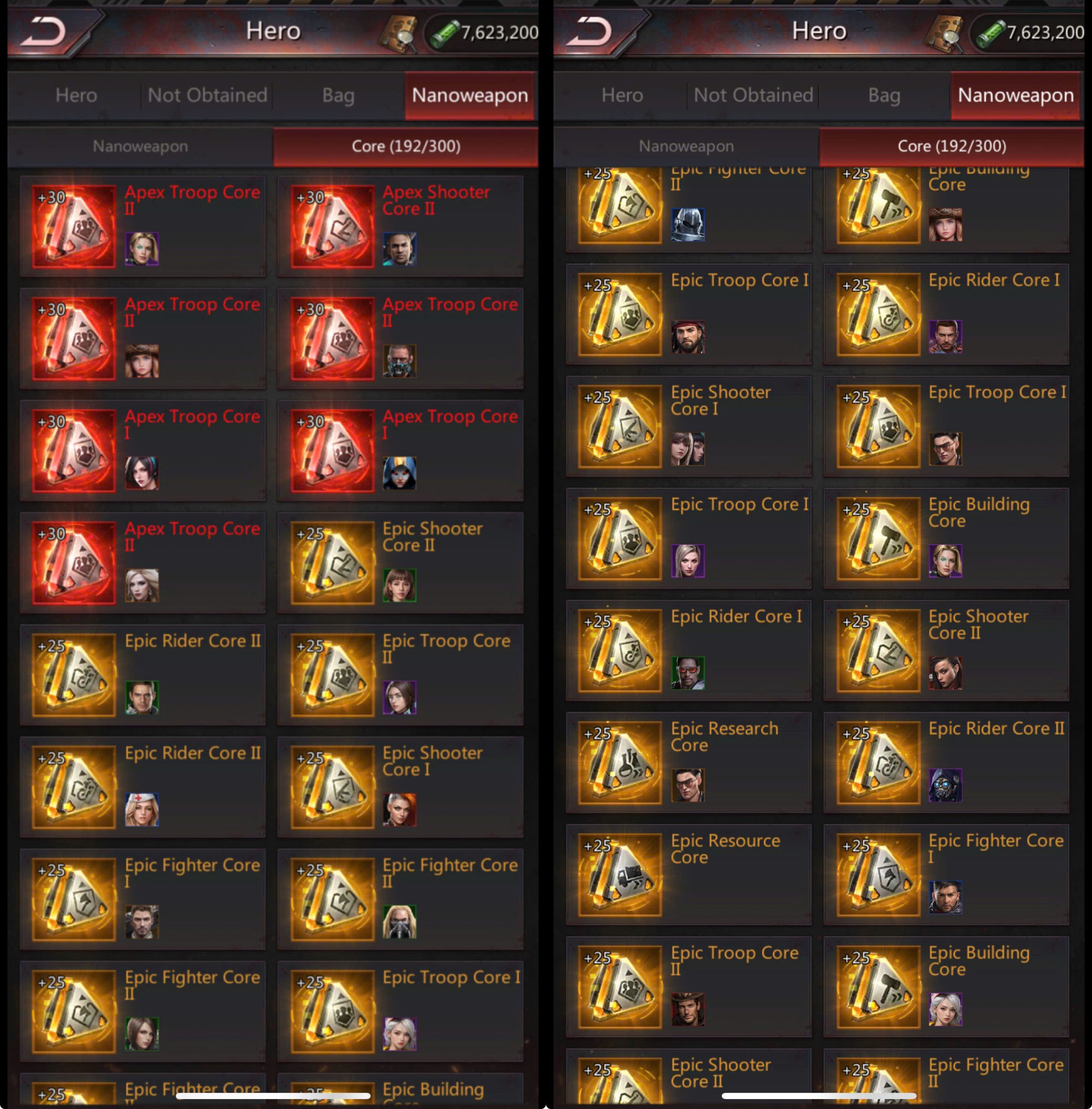Open the guidebook icon in right panel header
The height and width of the screenshot is (1109, 1092).
coord(944,34)
